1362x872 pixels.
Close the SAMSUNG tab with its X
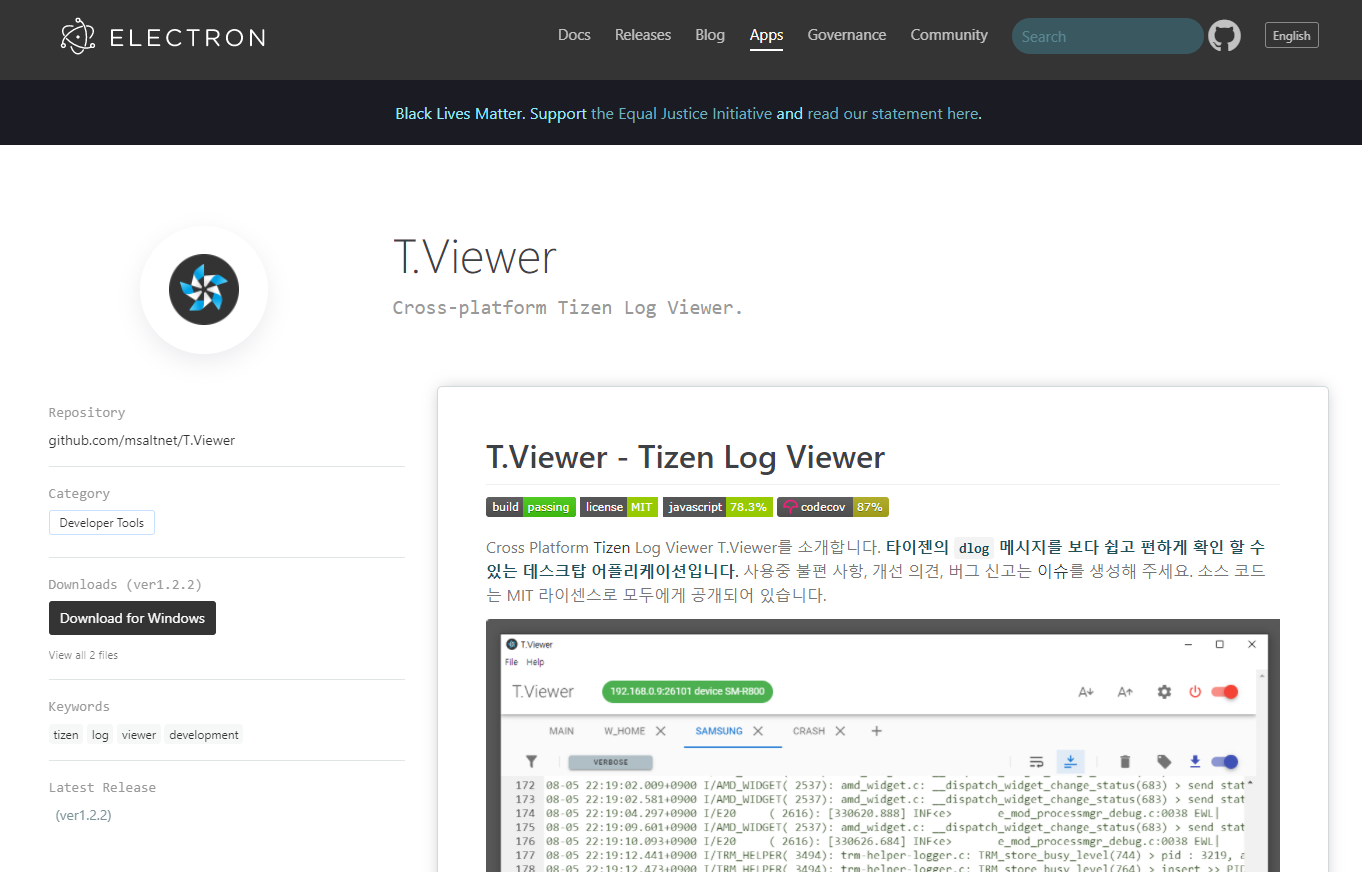[x=758, y=731]
